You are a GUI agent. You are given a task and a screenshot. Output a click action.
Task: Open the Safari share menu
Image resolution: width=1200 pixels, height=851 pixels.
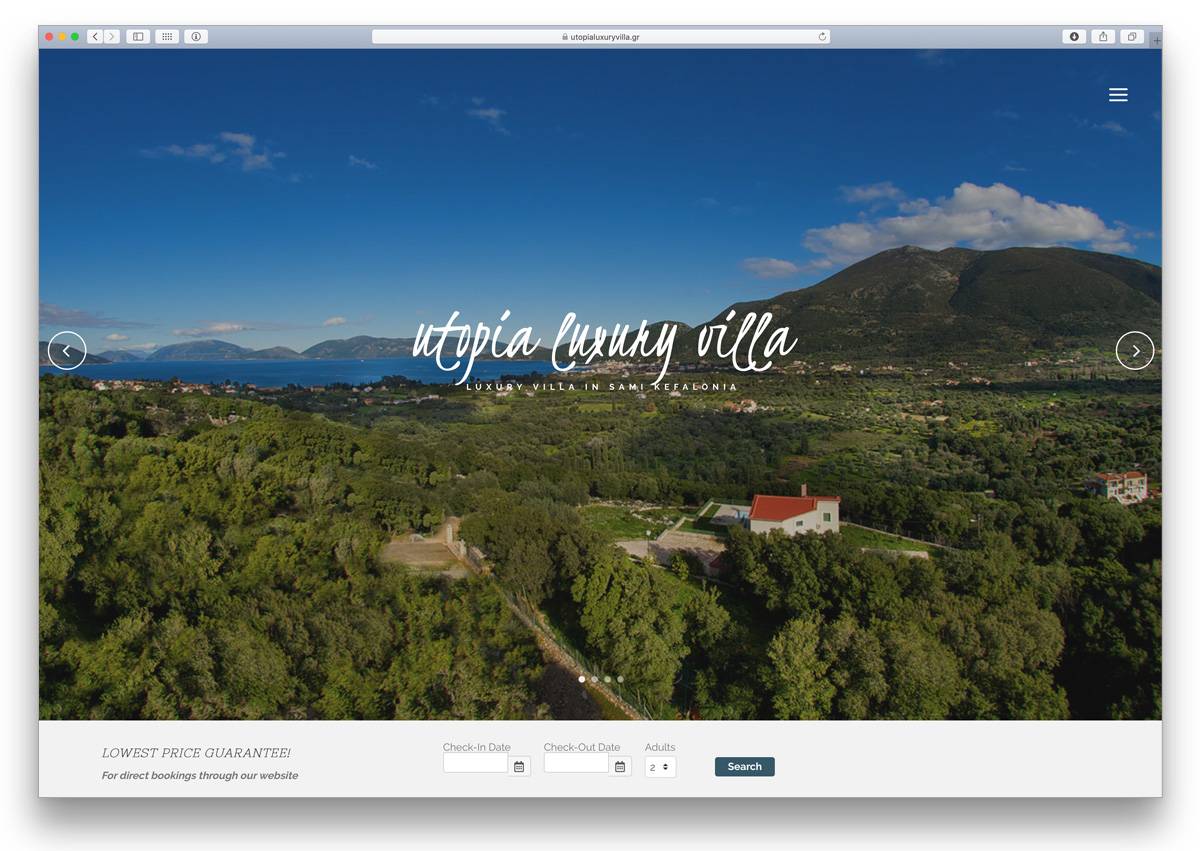click(1103, 36)
